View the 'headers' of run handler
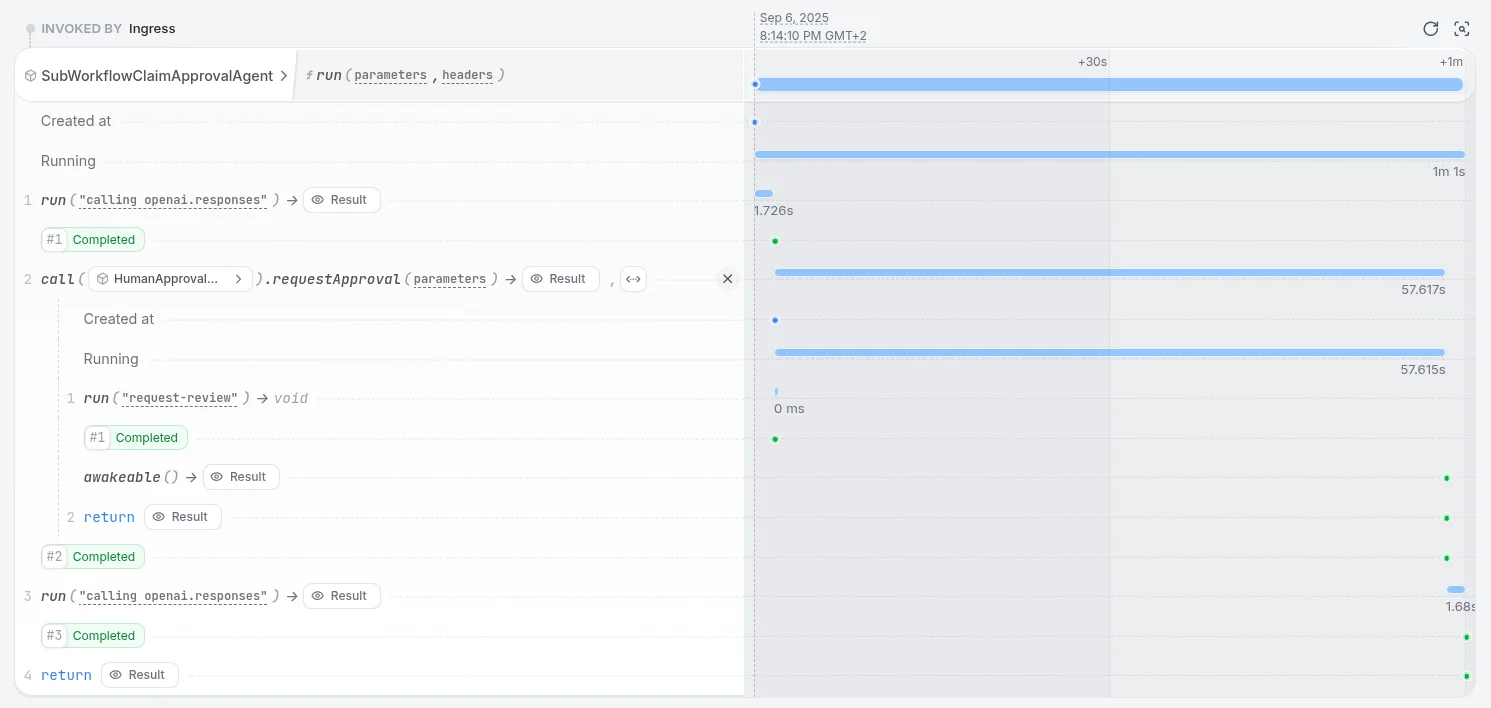 click(x=467, y=75)
